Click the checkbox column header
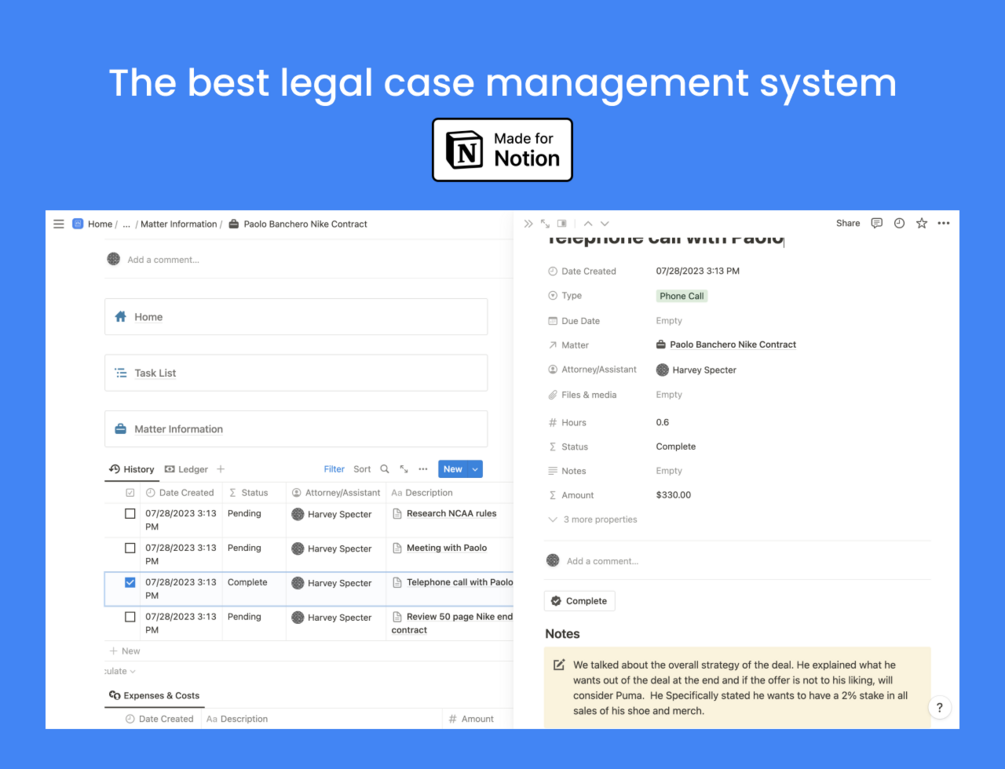The width and height of the screenshot is (1005, 769). click(130, 493)
